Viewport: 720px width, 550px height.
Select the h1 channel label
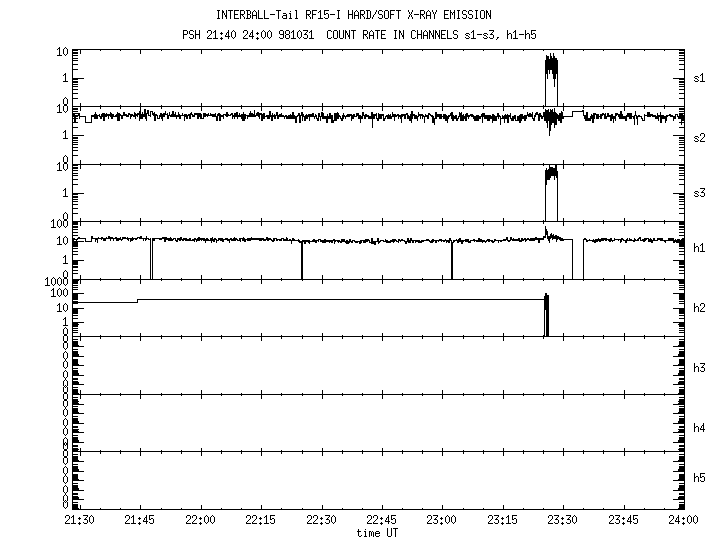700,248
